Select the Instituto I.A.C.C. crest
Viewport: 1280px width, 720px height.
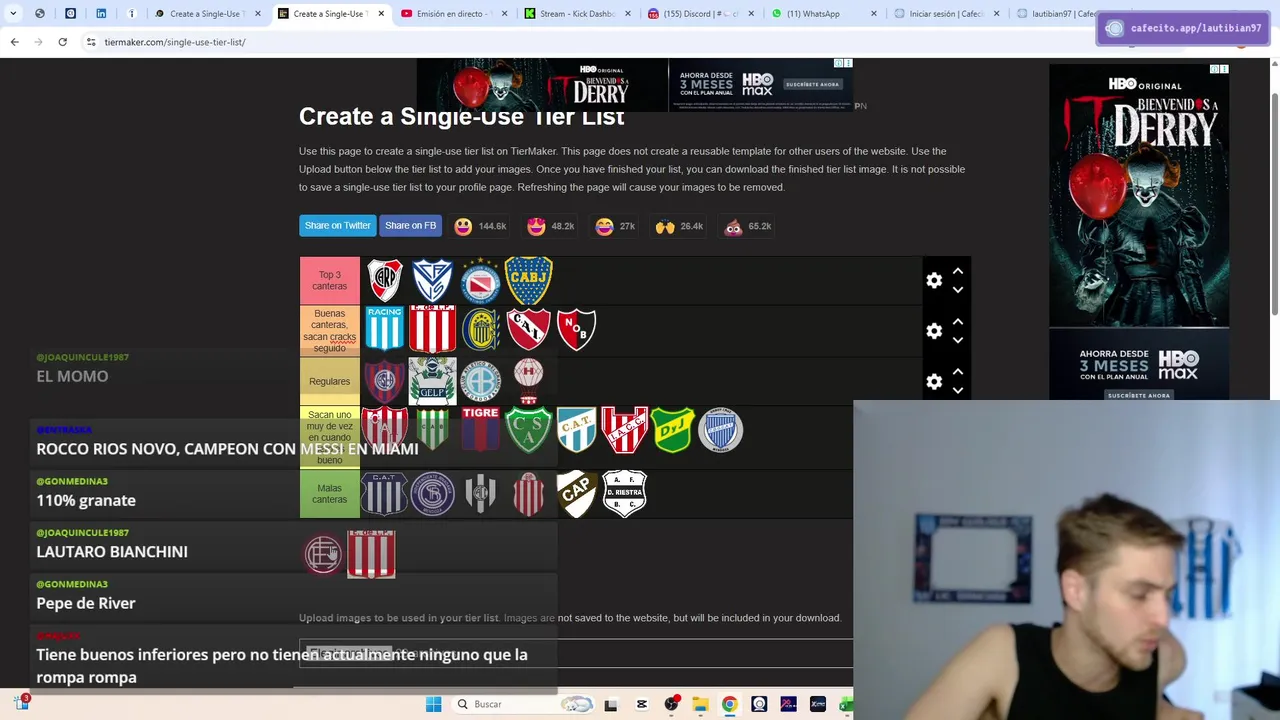(624, 430)
